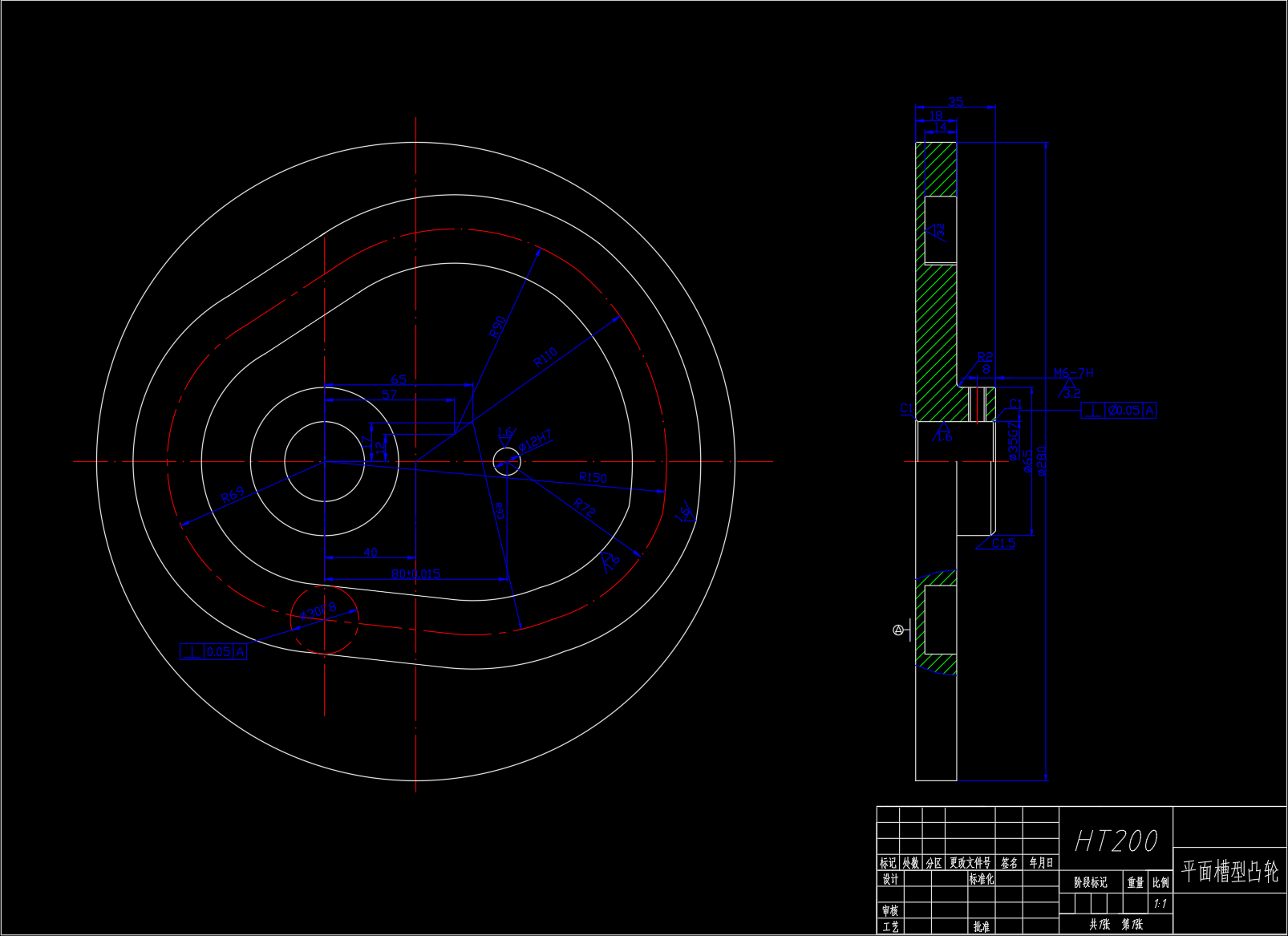The width and height of the screenshot is (1288, 936).
Task: Select the Ø280 outer diameter dimension
Action: coord(1042,461)
